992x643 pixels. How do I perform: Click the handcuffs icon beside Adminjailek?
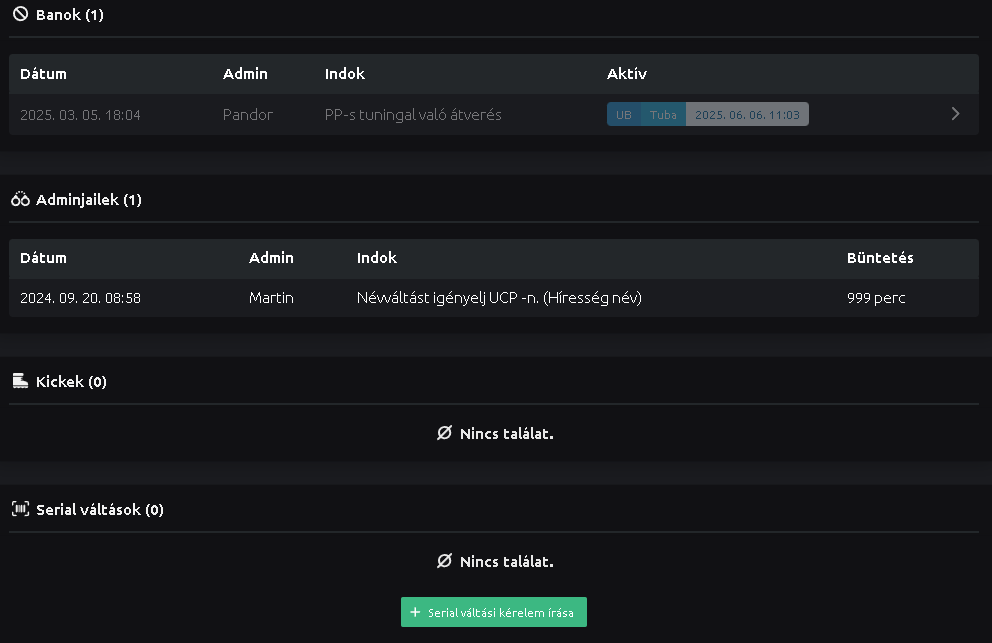pyautogui.click(x=20, y=200)
